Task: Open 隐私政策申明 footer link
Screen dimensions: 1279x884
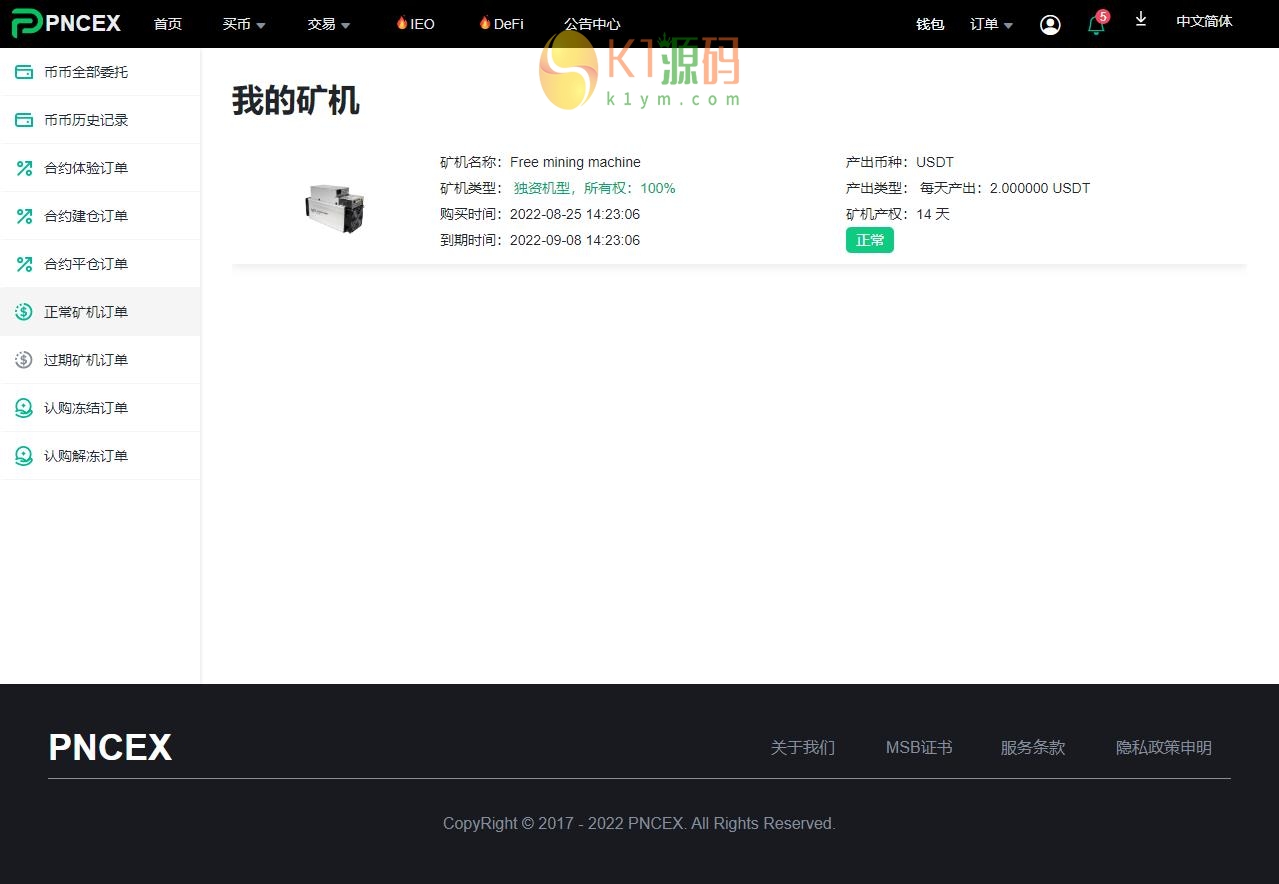Action: click(x=1164, y=747)
